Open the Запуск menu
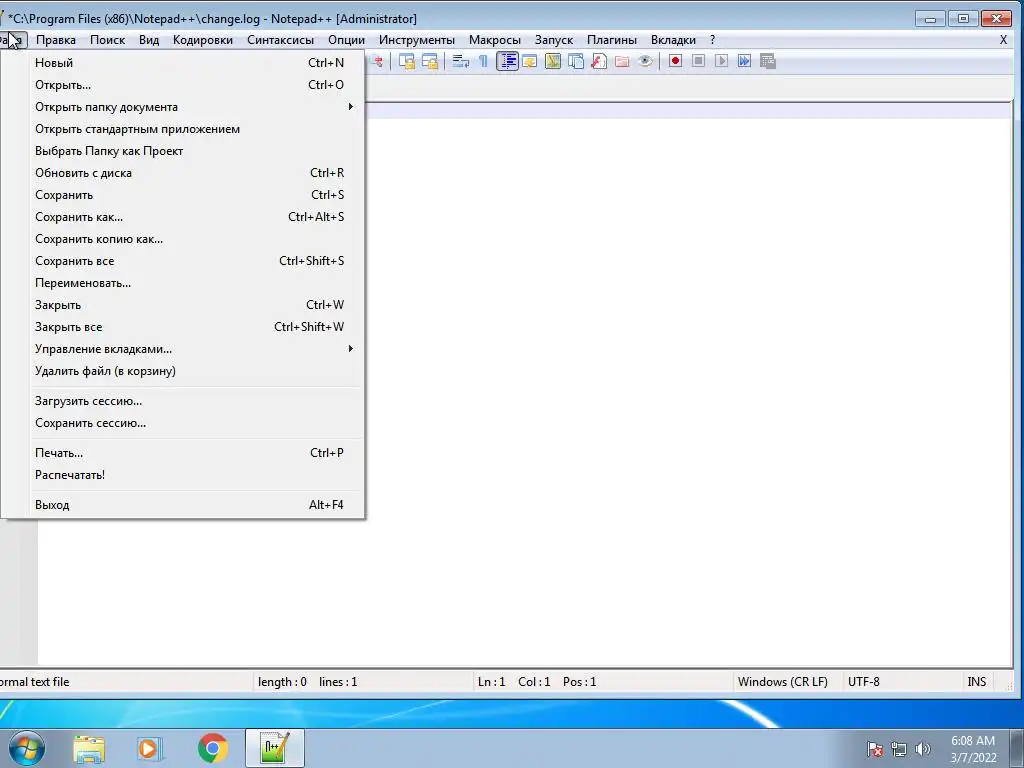The width and height of the screenshot is (1024, 768). tap(554, 40)
